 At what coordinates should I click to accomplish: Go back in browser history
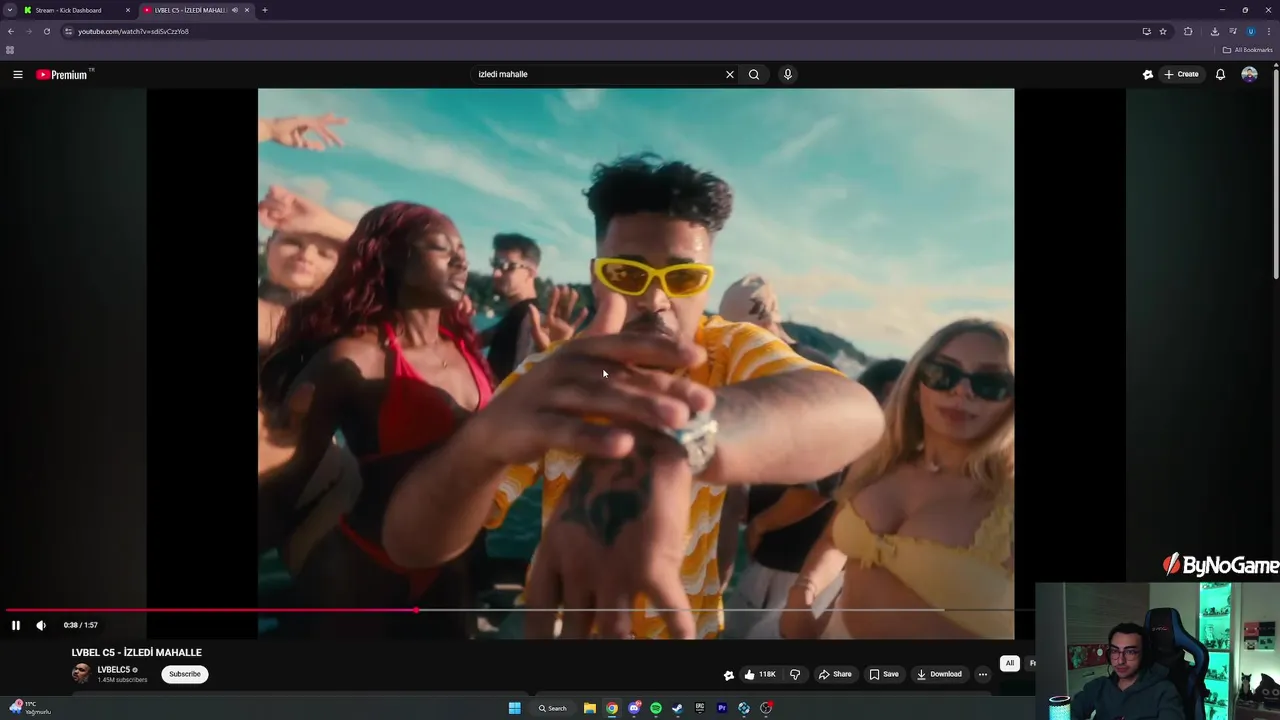tap(11, 31)
